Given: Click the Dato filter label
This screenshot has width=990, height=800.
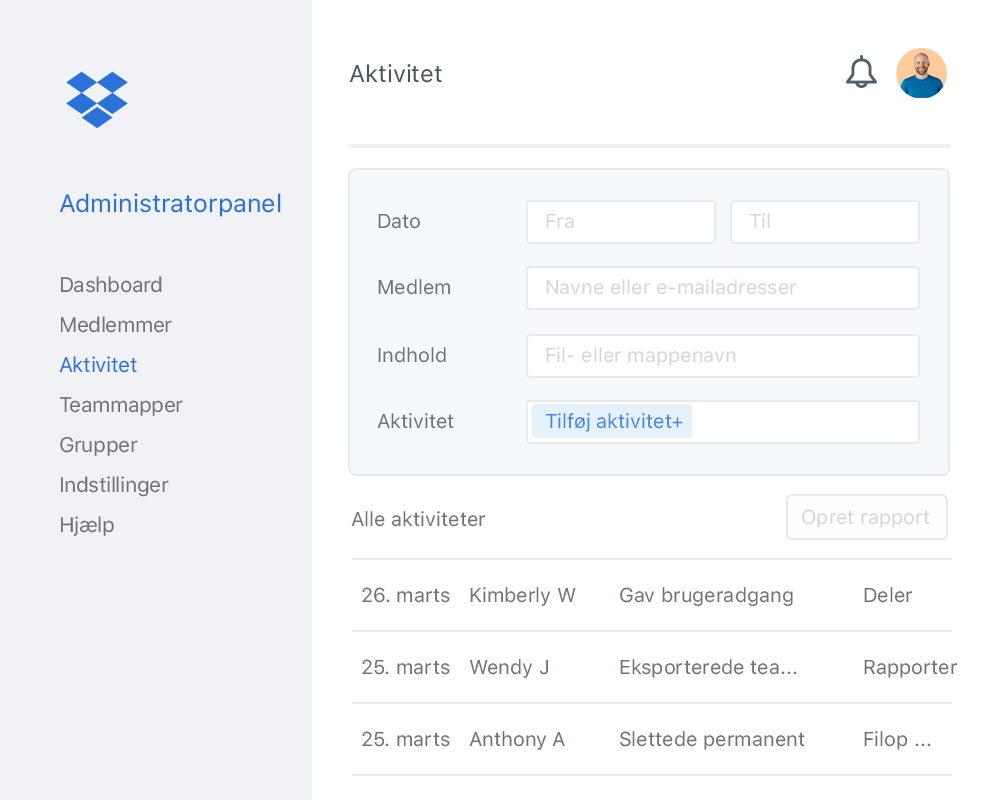Looking at the screenshot, I should point(398,222).
